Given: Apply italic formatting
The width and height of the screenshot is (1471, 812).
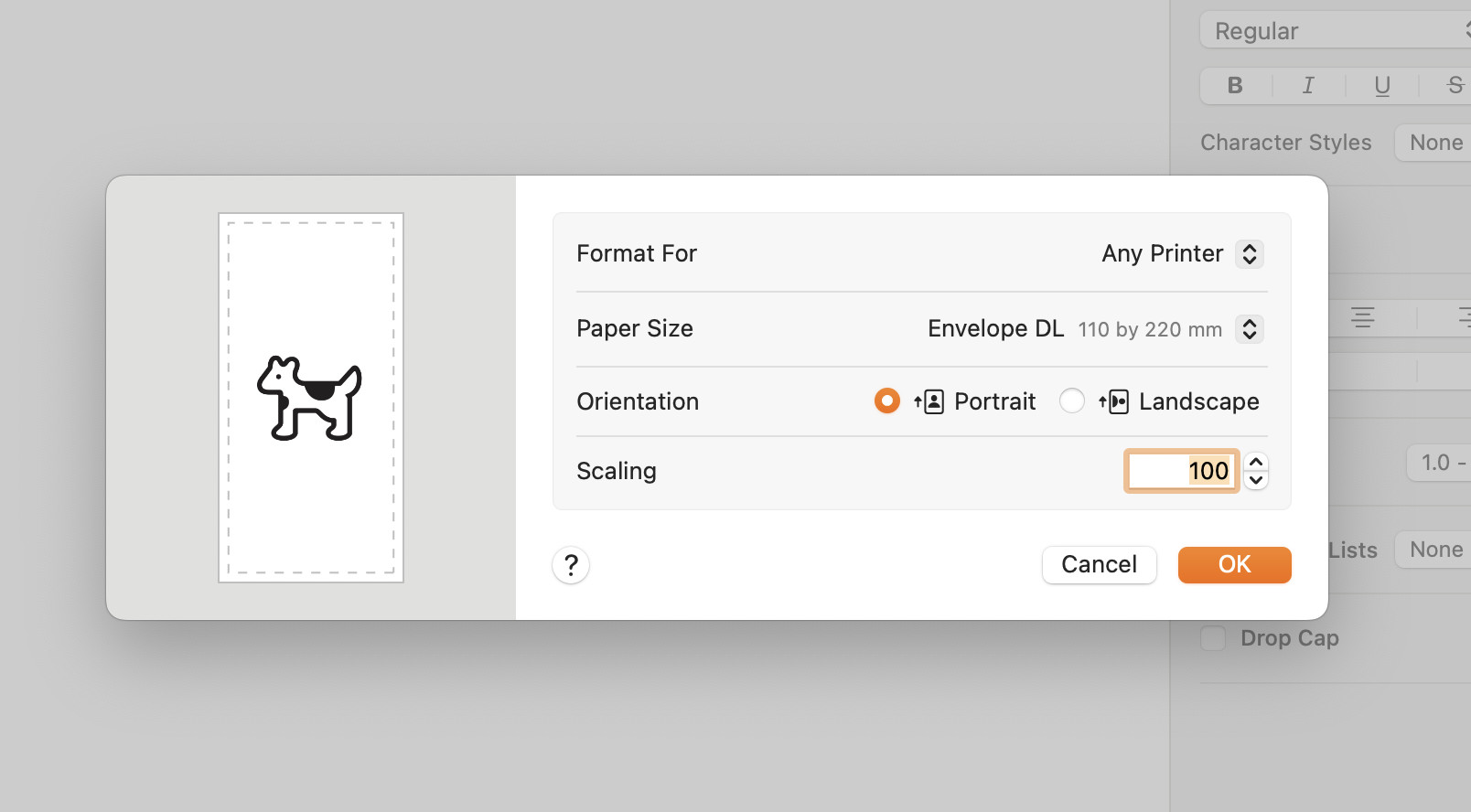Looking at the screenshot, I should click(1307, 85).
